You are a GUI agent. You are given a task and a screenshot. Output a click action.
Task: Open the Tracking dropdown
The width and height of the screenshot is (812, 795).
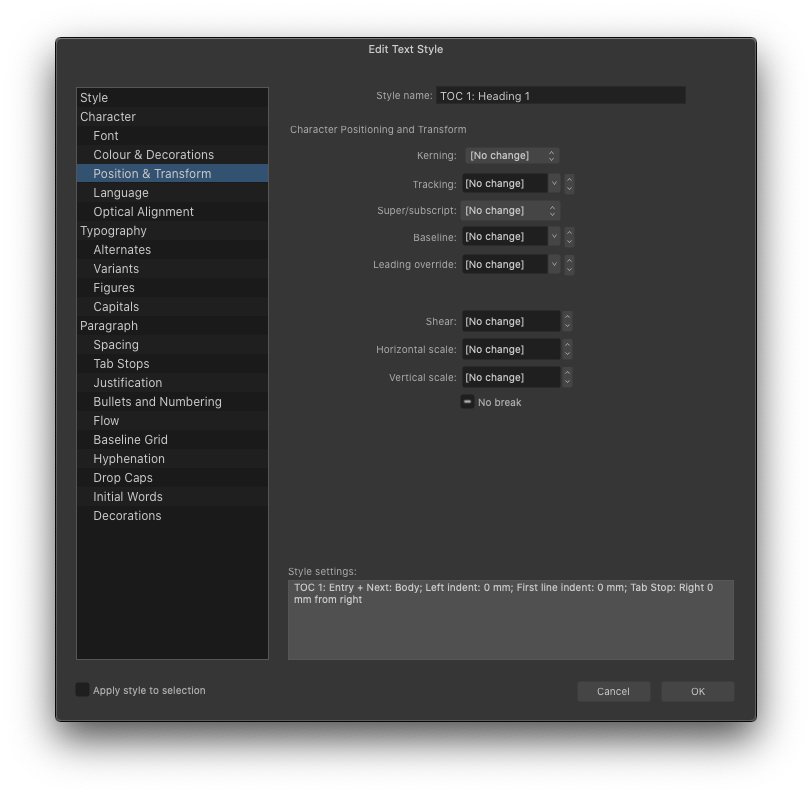505,183
